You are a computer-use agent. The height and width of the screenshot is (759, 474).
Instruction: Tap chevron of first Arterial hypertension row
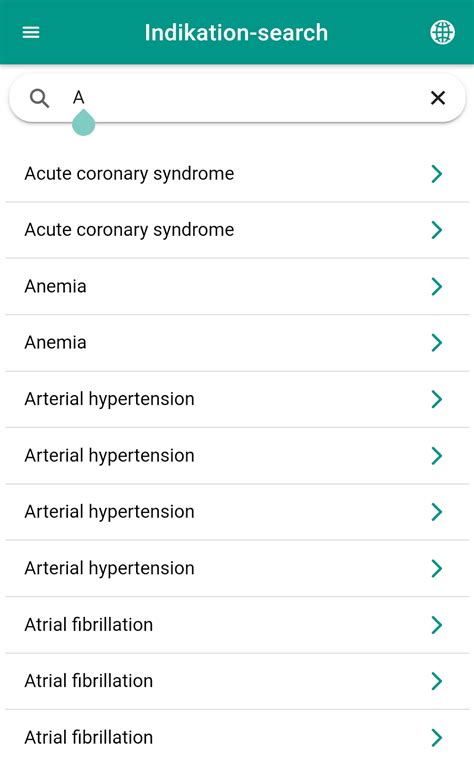[437, 399]
